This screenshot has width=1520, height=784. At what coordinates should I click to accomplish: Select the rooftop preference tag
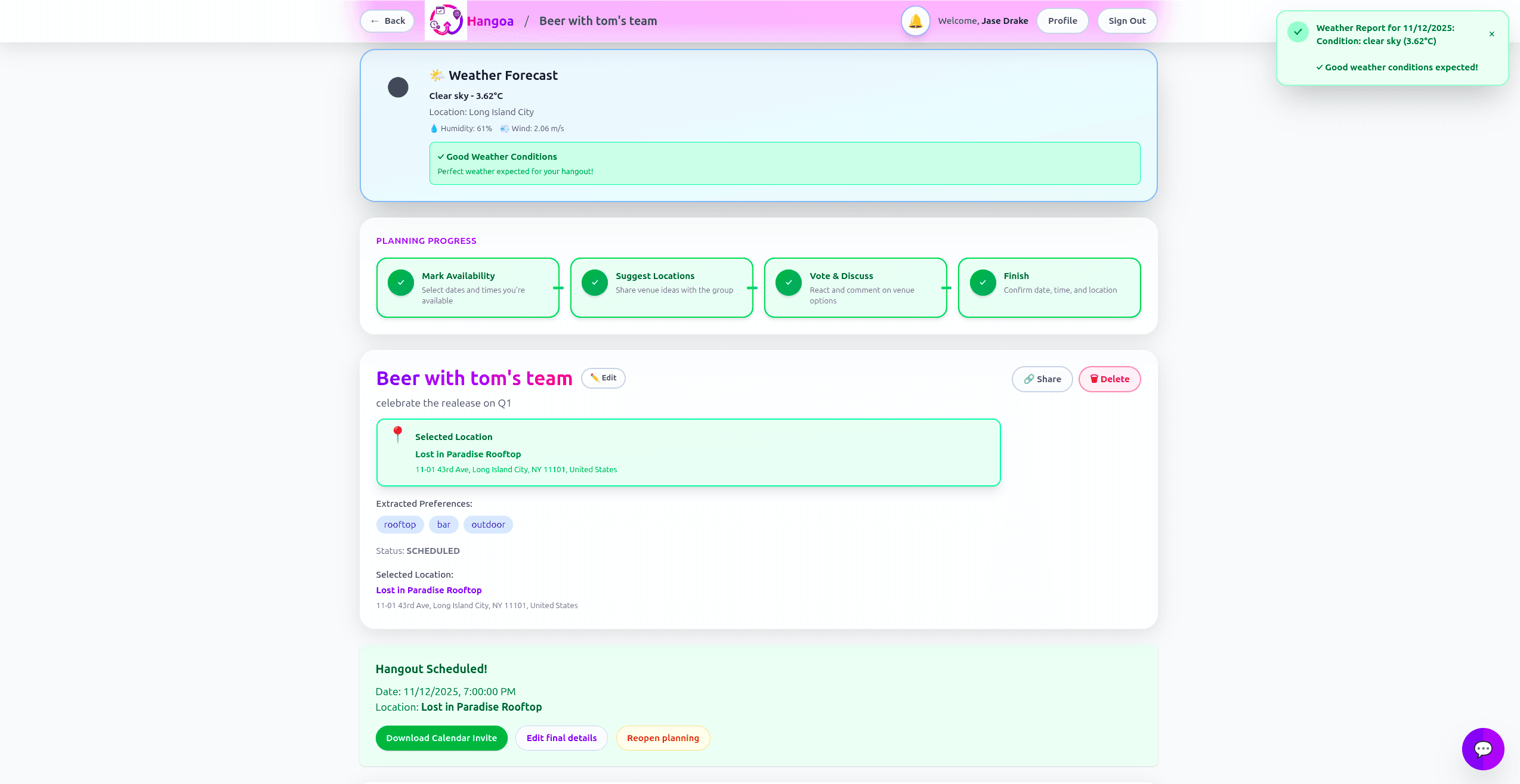coord(400,525)
